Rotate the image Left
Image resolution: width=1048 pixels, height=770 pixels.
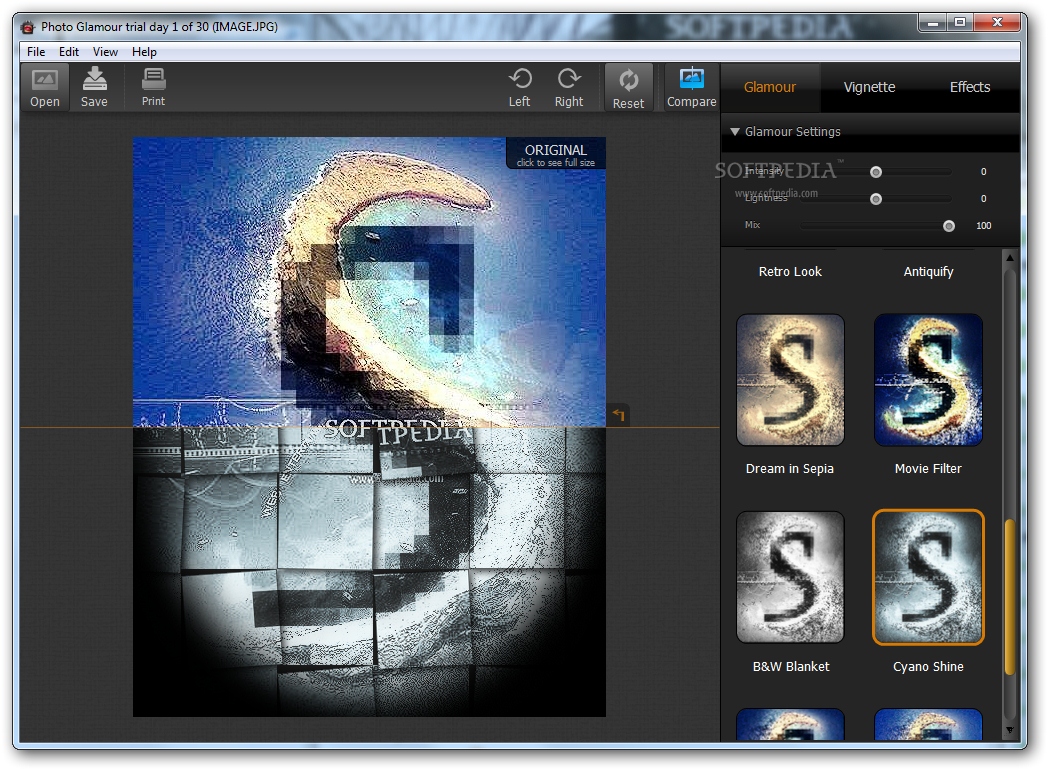click(x=519, y=87)
